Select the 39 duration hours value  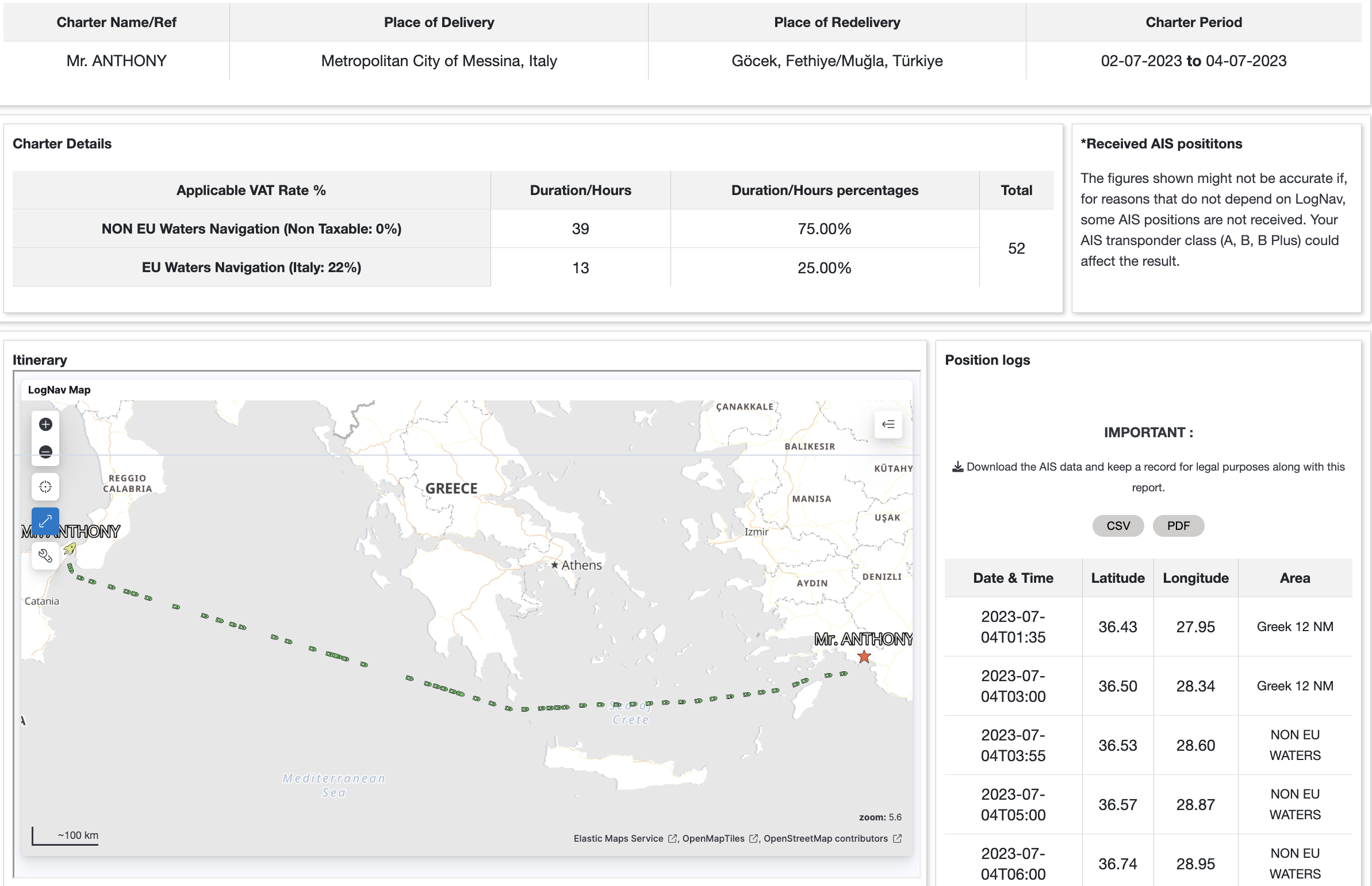tap(580, 229)
